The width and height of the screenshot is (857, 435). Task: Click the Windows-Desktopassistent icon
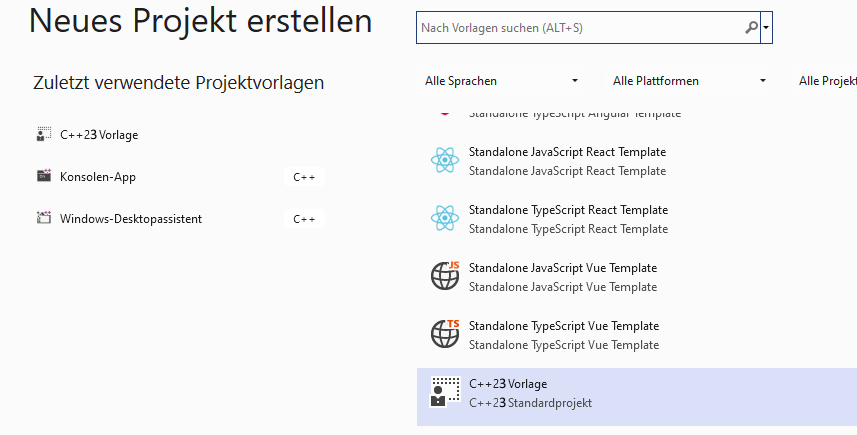pos(44,218)
